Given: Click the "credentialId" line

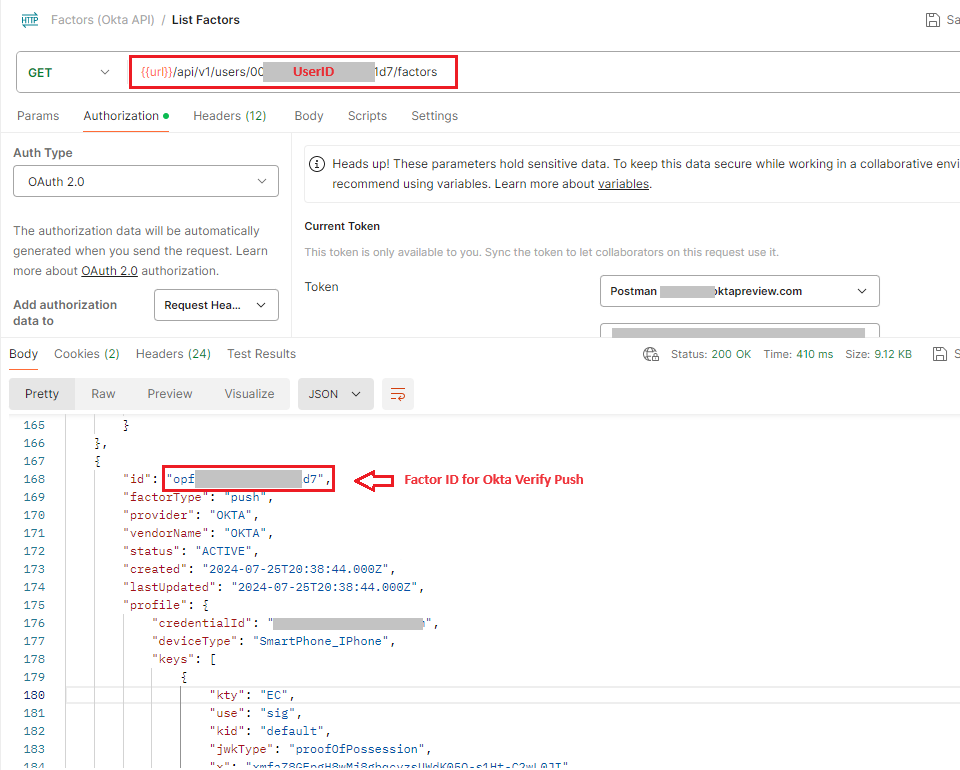Looking at the screenshot, I should [295, 623].
